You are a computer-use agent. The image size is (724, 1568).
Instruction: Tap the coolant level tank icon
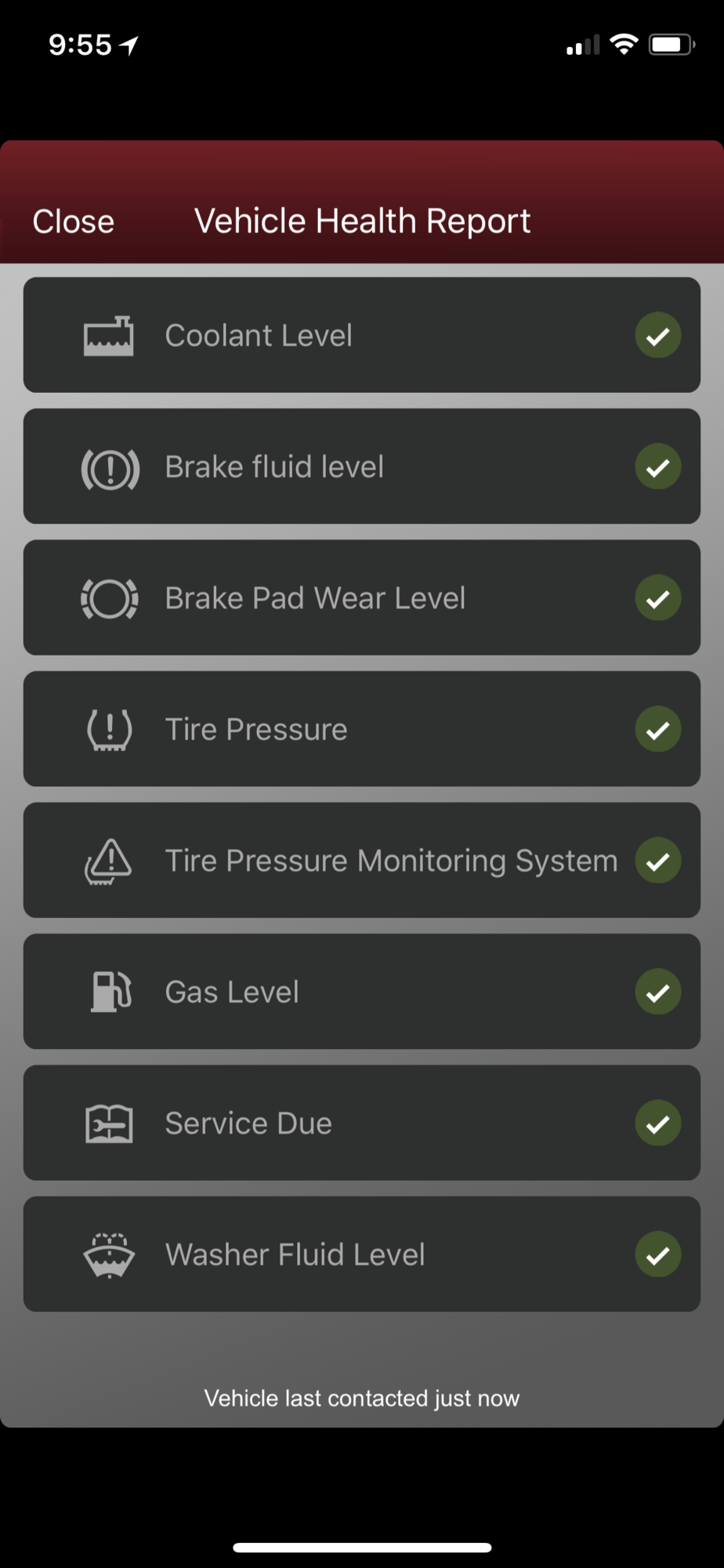coord(109,336)
